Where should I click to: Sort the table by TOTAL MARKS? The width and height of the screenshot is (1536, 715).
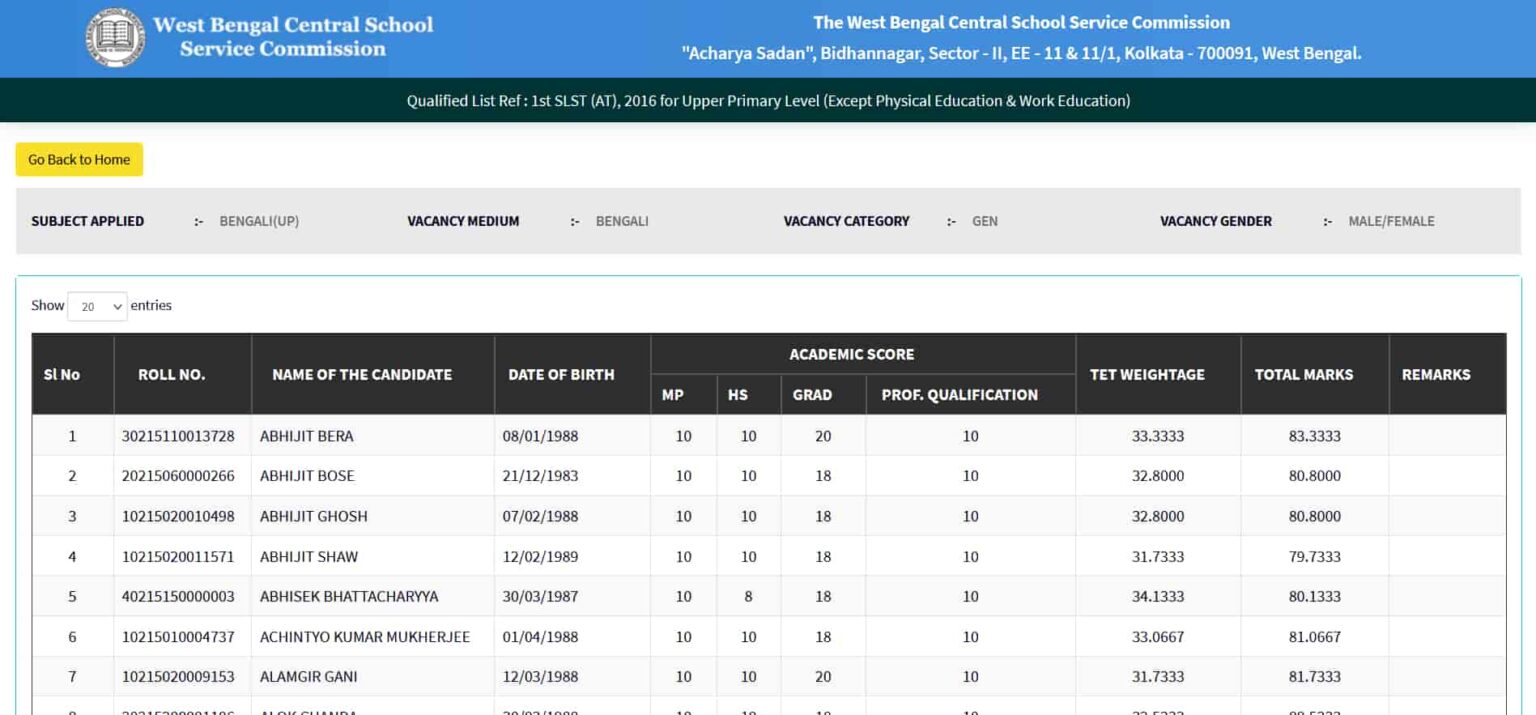(x=1303, y=374)
